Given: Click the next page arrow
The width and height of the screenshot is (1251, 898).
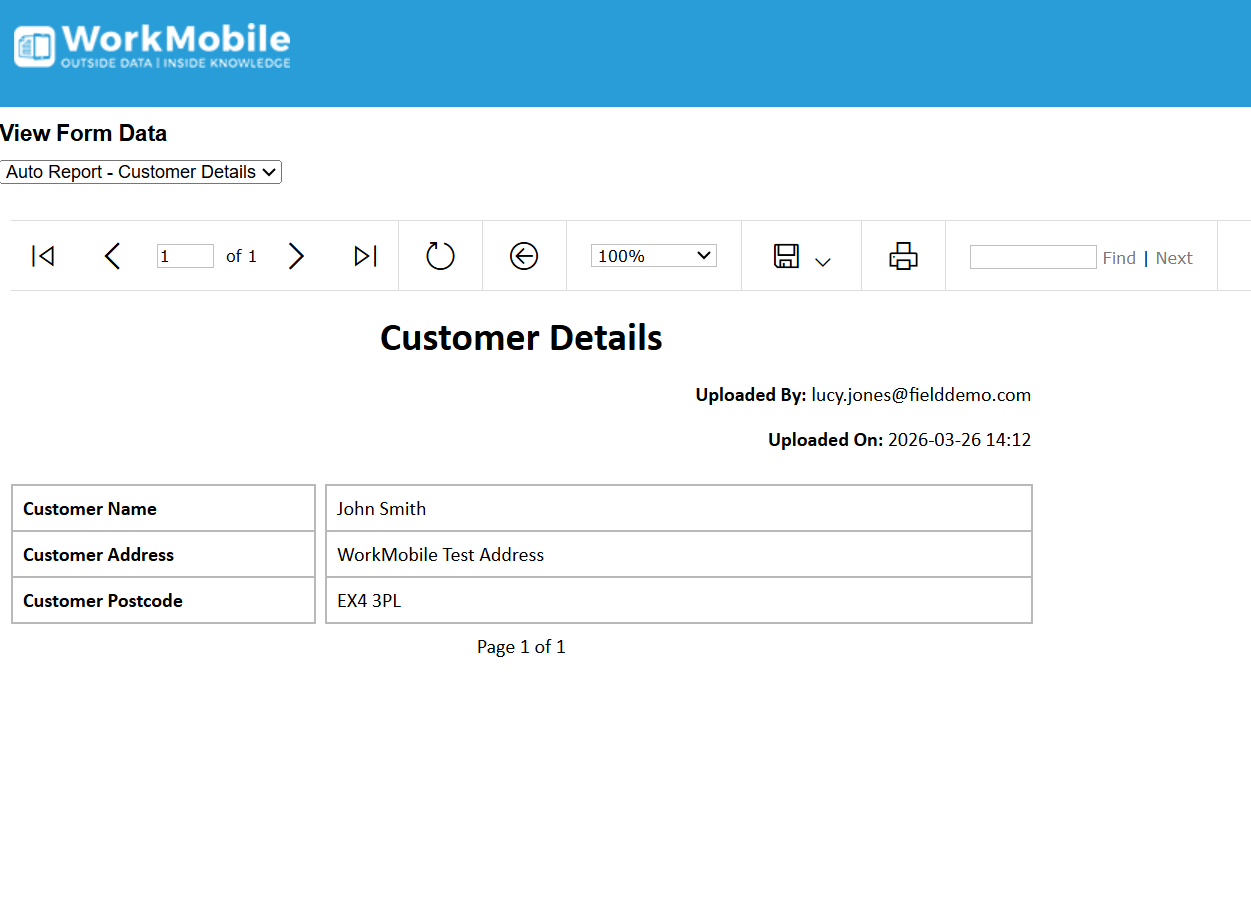Looking at the screenshot, I should 296,256.
